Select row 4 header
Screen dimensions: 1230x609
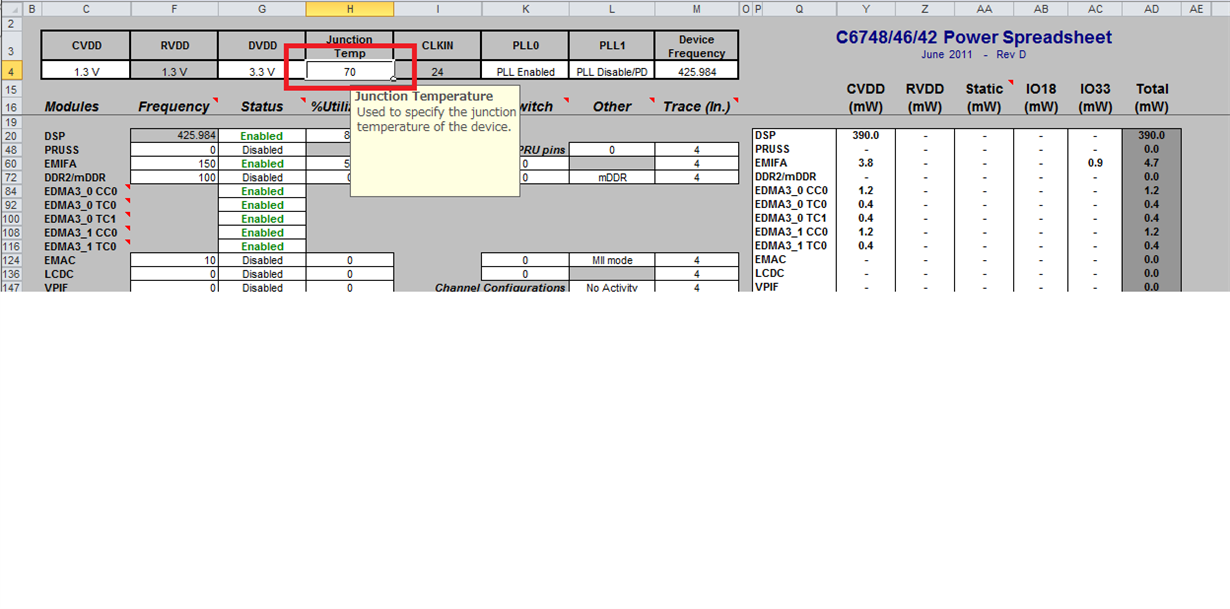pyautogui.click(x=11, y=71)
